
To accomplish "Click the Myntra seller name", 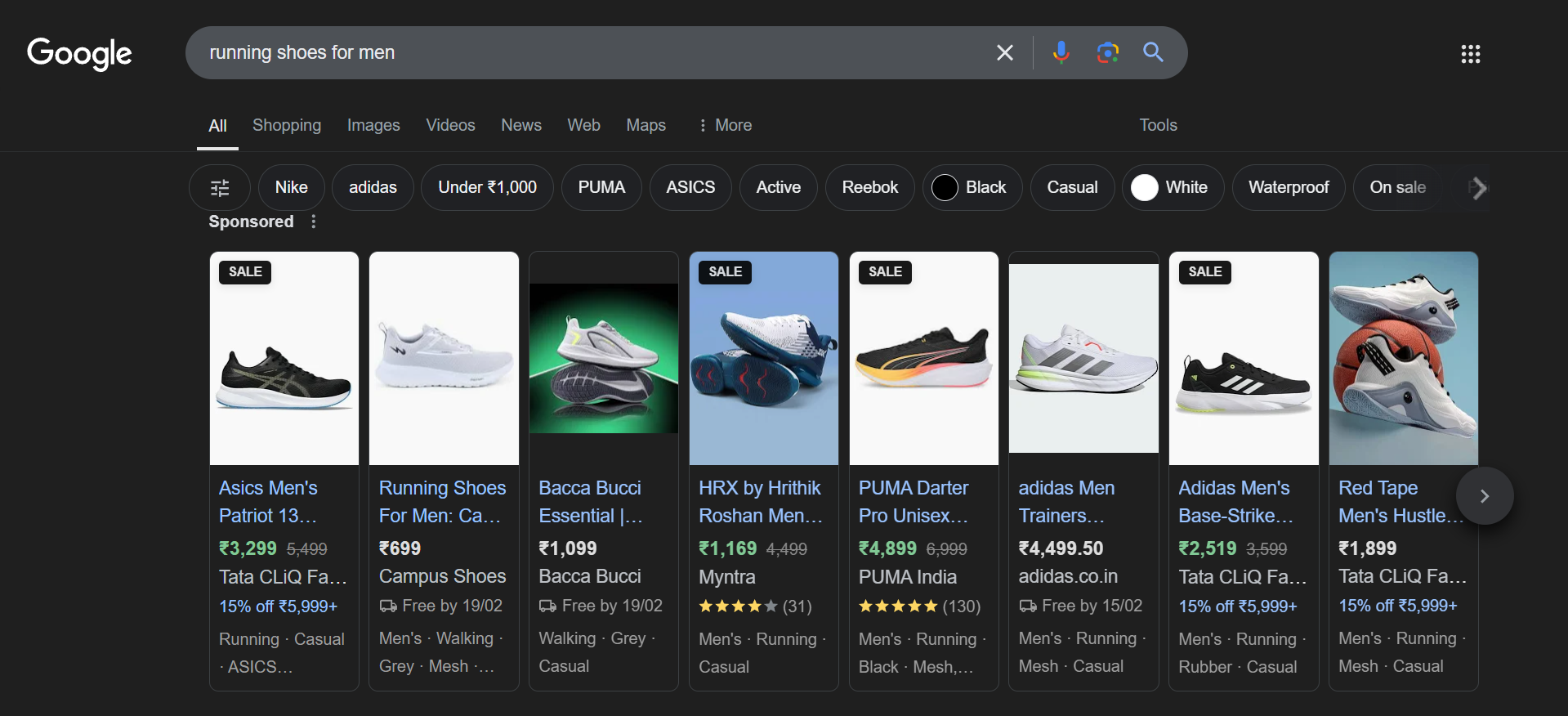I will click(727, 577).
